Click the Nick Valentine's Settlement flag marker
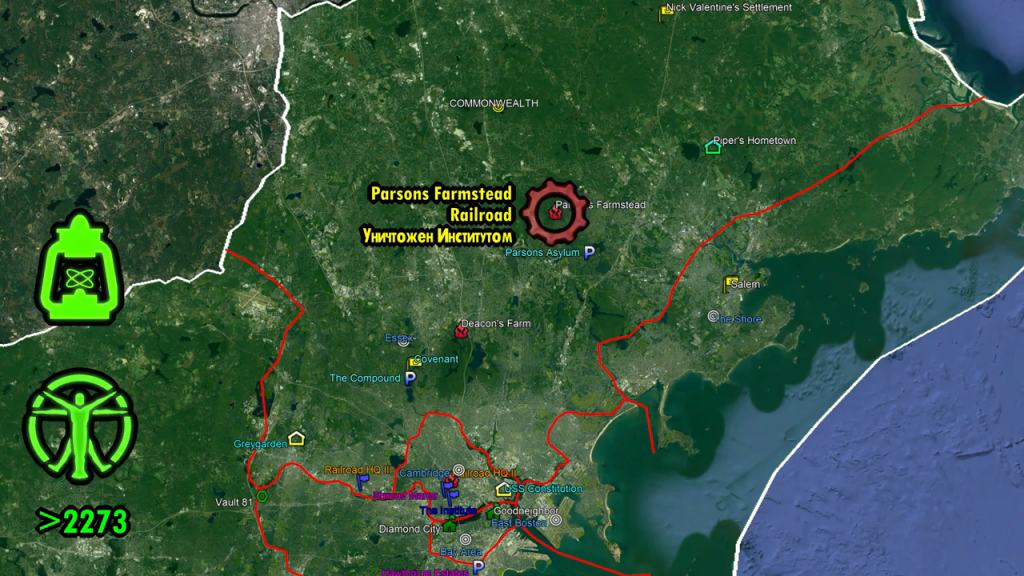The image size is (1024, 576). pyautogui.click(x=666, y=11)
